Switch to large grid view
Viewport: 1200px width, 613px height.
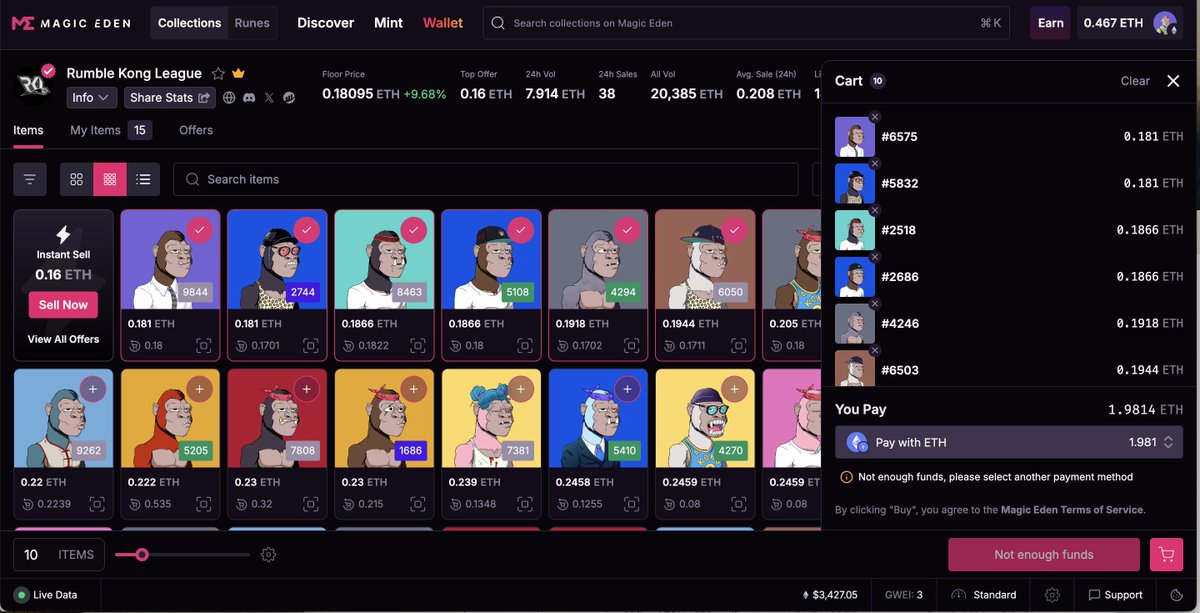click(x=77, y=179)
